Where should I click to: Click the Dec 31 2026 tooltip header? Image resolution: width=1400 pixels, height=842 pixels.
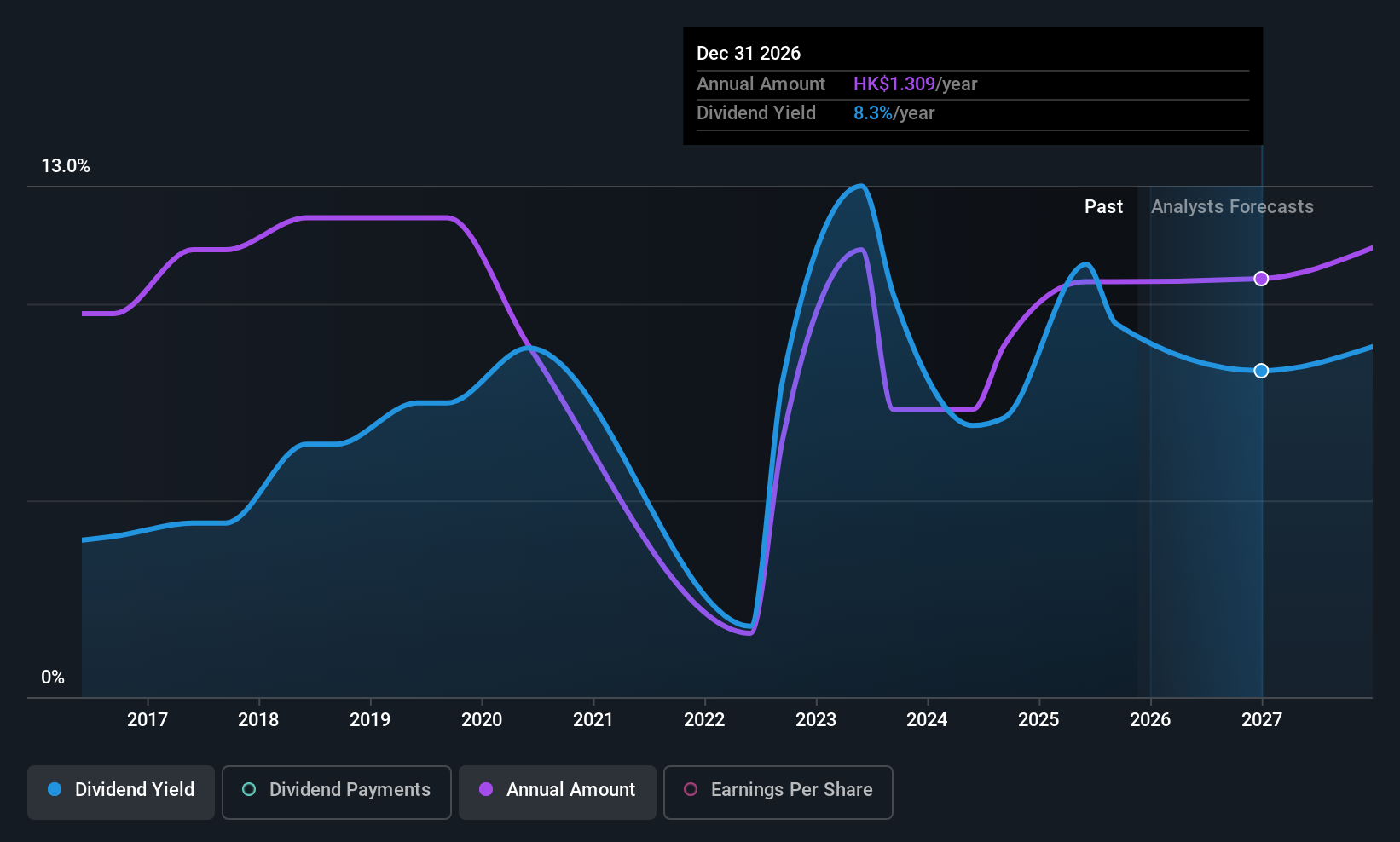(x=749, y=53)
